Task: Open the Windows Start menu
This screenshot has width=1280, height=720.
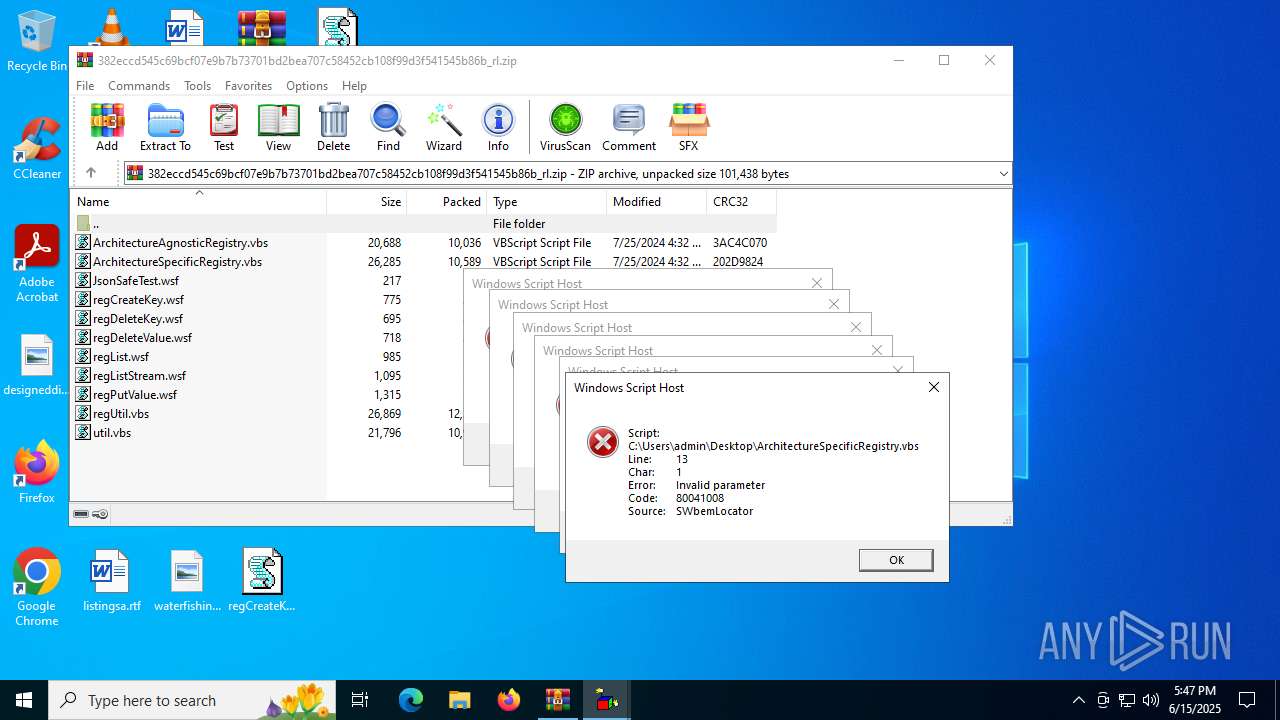Action: (24, 700)
